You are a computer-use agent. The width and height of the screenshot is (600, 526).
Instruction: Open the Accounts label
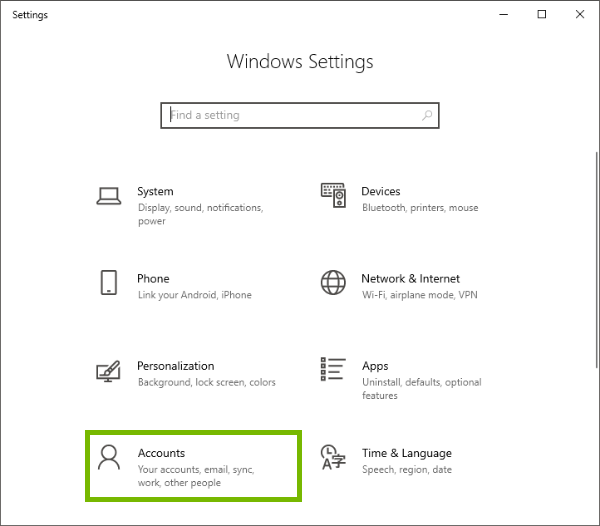tap(161, 453)
